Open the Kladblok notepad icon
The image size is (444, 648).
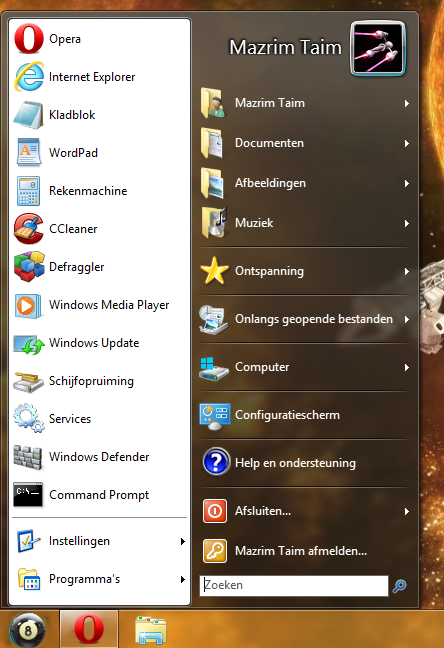coord(29,114)
